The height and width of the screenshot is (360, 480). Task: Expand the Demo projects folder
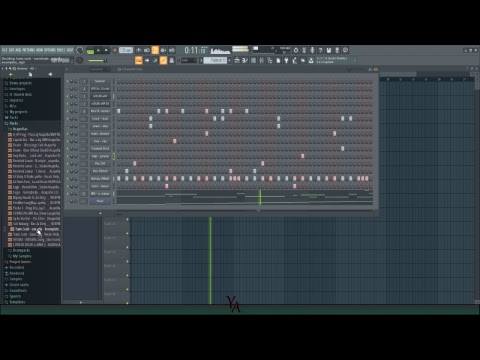coord(19,83)
